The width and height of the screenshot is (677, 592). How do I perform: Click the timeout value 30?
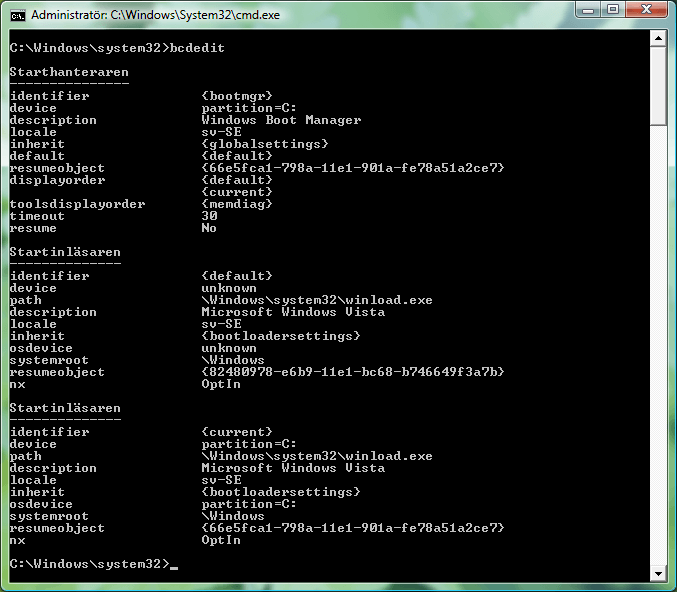[x=209, y=216]
